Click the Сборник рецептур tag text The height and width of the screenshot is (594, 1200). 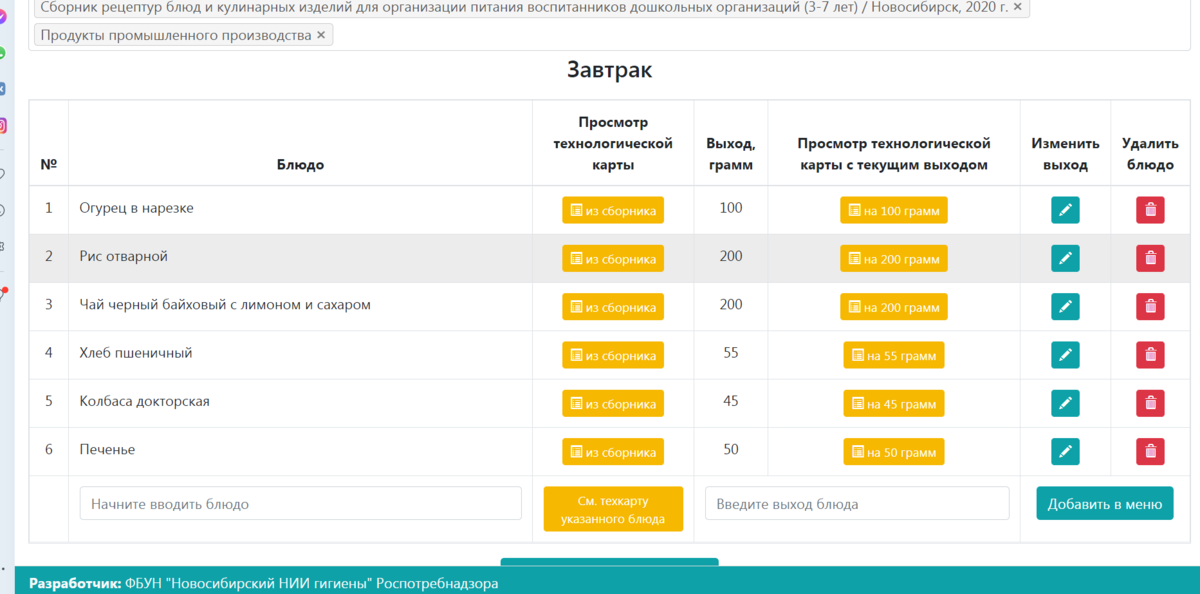[524, 7]
